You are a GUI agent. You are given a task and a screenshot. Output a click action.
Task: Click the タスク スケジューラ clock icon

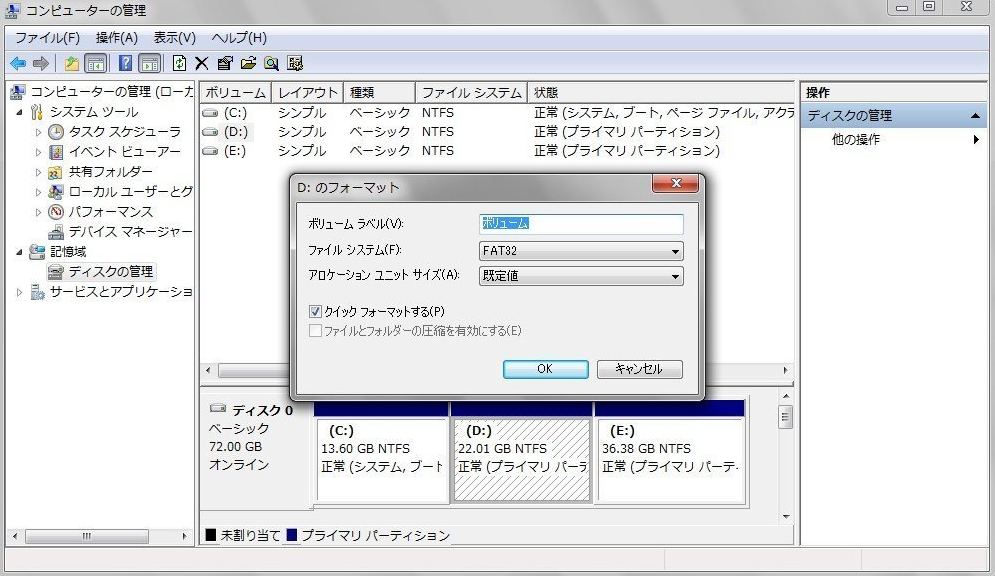[x=56, y=132]
